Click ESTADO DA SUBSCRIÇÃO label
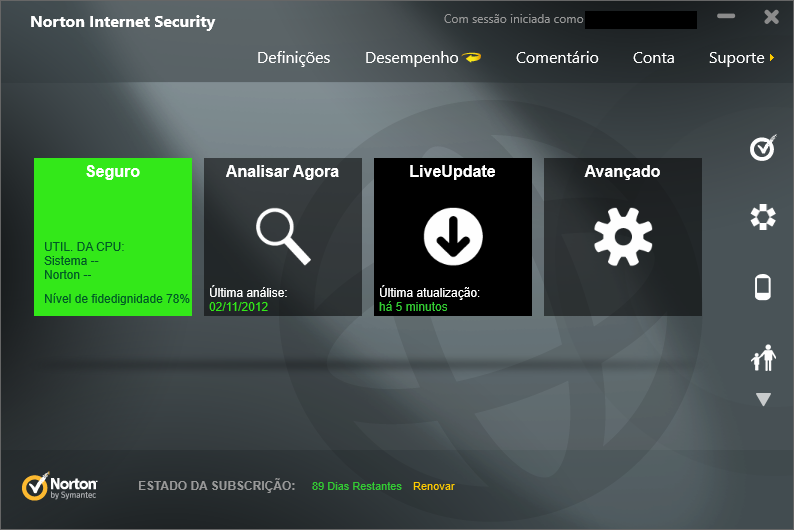This screenshot has height=530, width=794. [x=217, y=486]
